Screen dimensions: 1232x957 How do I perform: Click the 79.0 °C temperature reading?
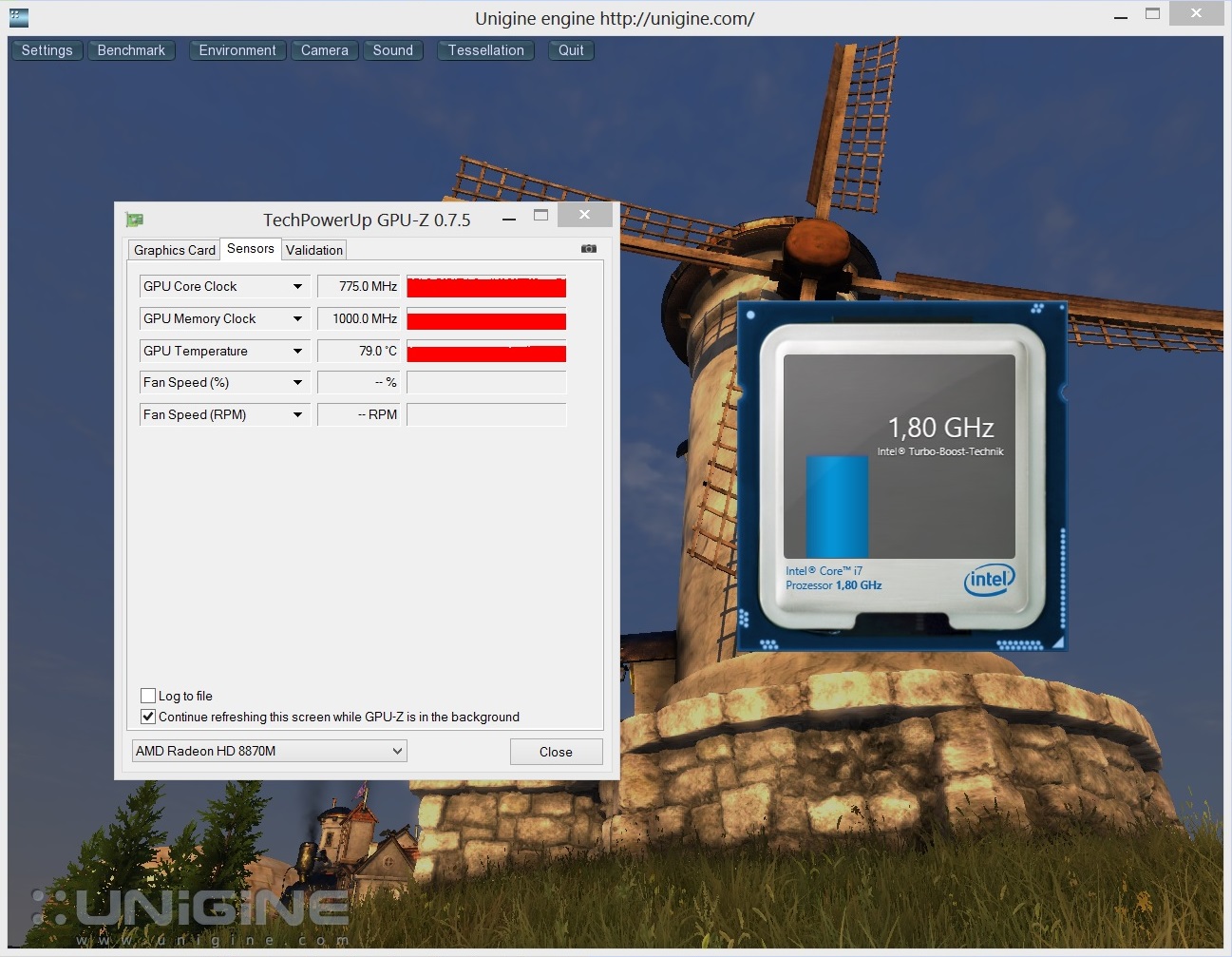[x=359, y=351]
